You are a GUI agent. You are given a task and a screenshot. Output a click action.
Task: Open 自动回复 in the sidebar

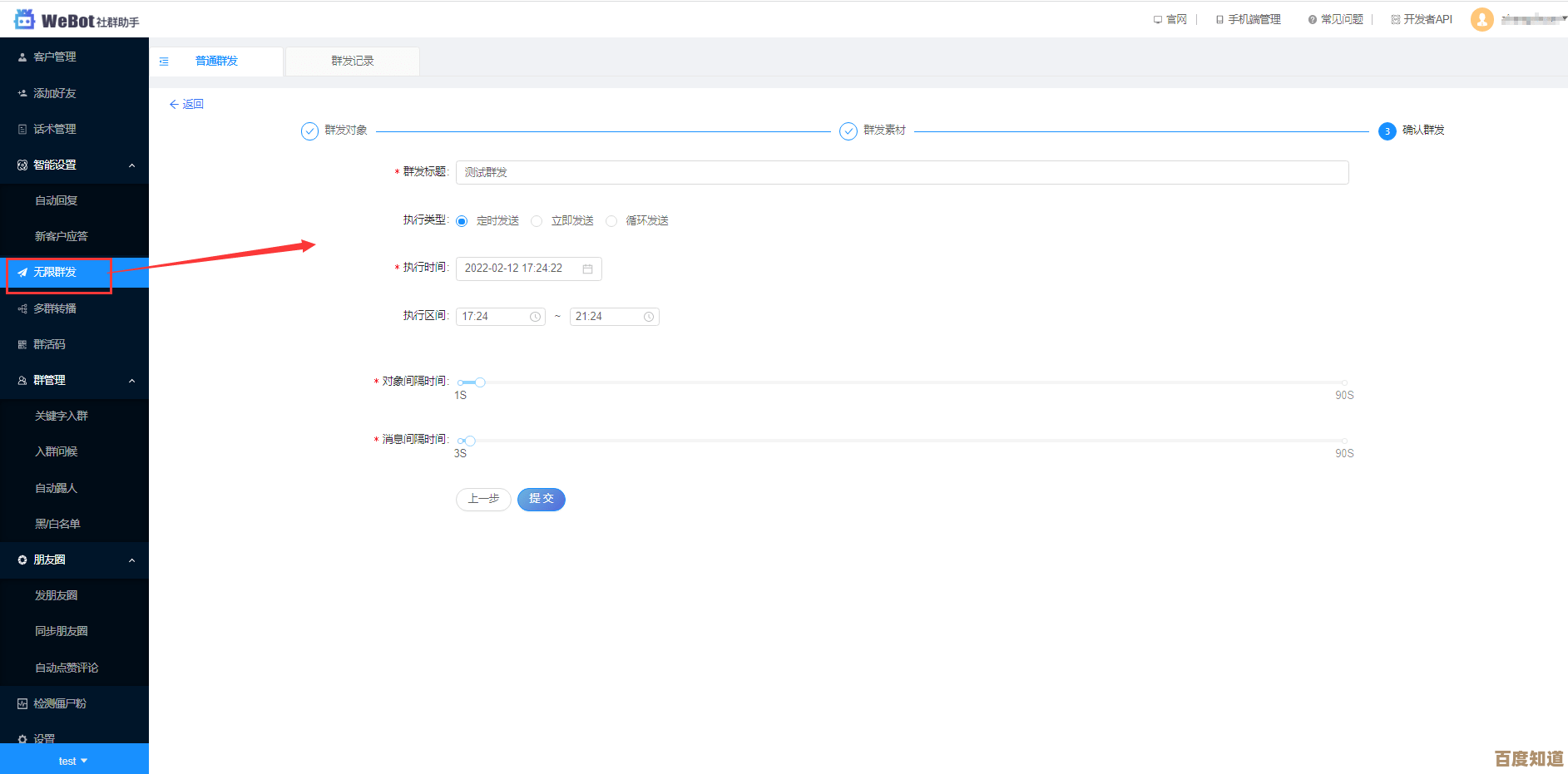point(57,200)
